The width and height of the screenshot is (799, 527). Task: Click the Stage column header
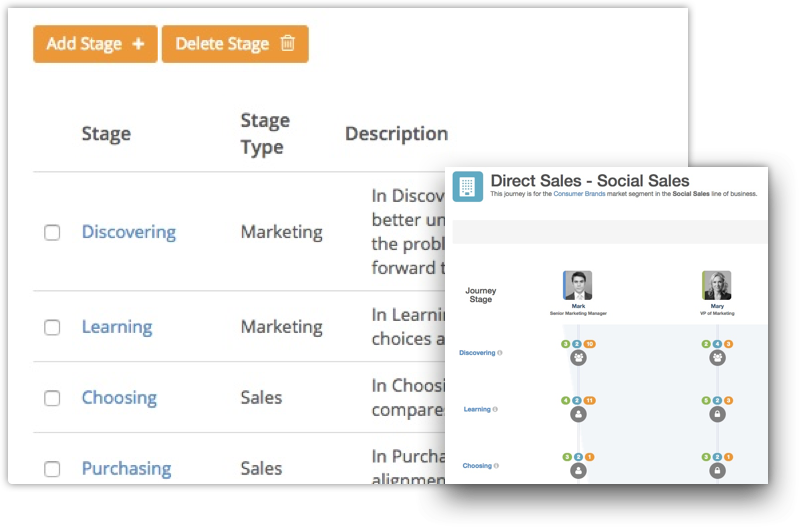106,134
